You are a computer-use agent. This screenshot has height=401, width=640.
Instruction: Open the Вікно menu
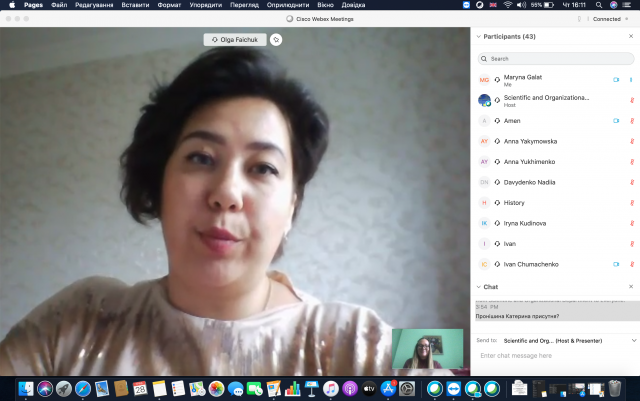click(325, 5)
